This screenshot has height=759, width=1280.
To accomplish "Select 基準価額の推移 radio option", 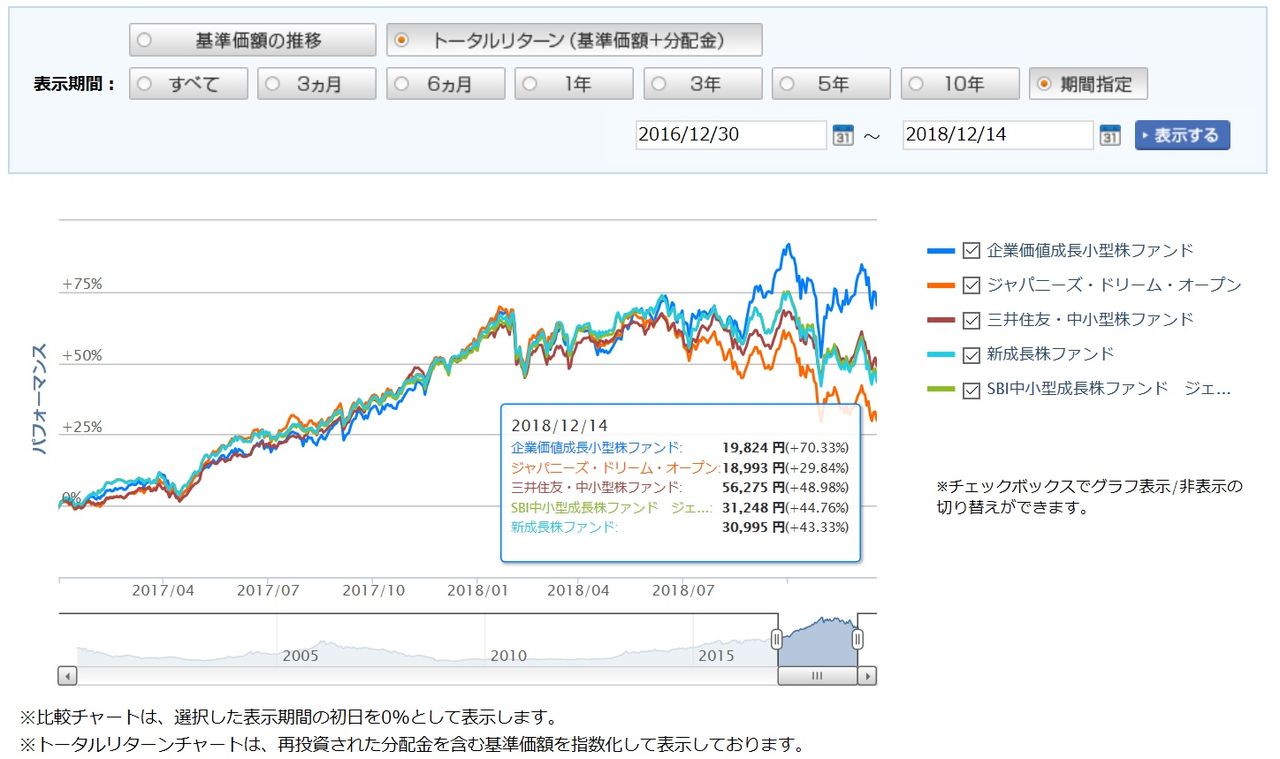I will pos(253,40).
